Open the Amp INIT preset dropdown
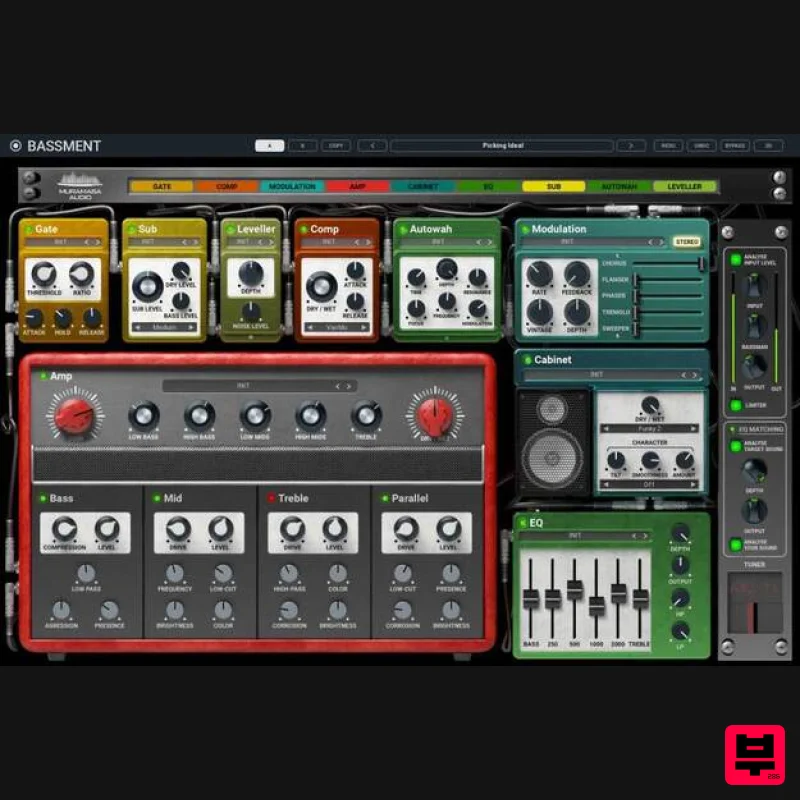This screenshot has width=800, height=800. (x=245, y=385)
